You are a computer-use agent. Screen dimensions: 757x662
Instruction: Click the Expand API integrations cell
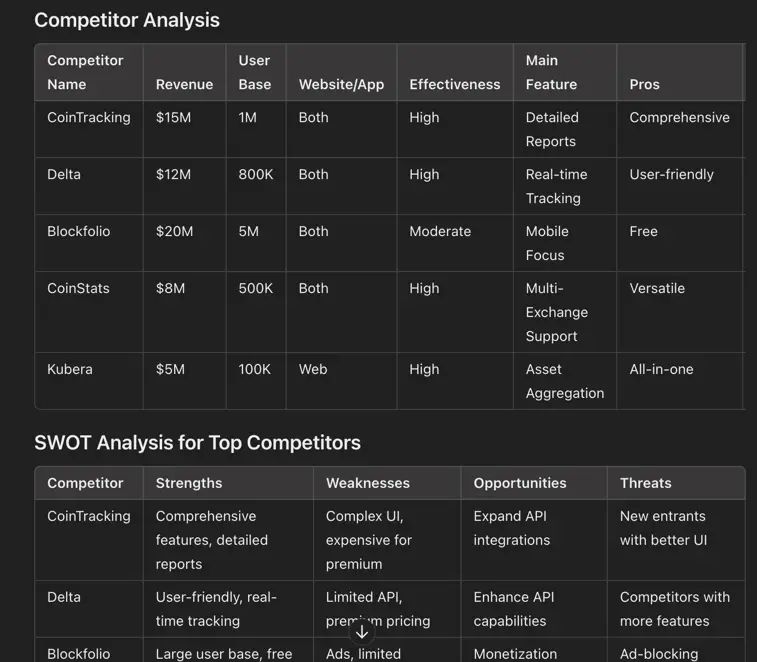[511, 528]
